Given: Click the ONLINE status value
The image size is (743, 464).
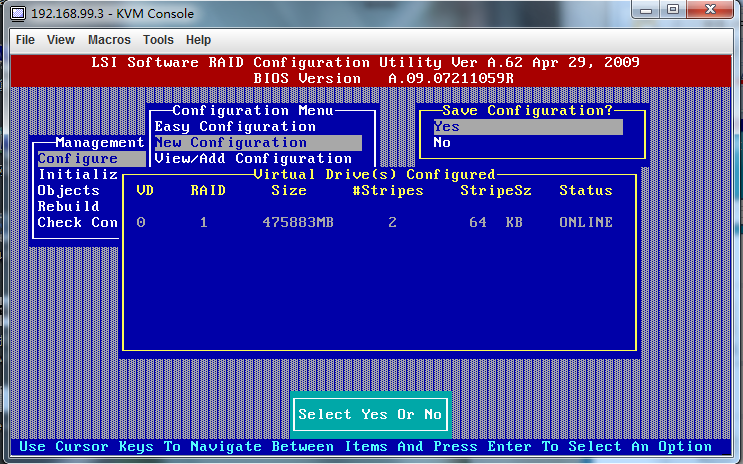Looking at the screenshot, I should coord(586,222).
